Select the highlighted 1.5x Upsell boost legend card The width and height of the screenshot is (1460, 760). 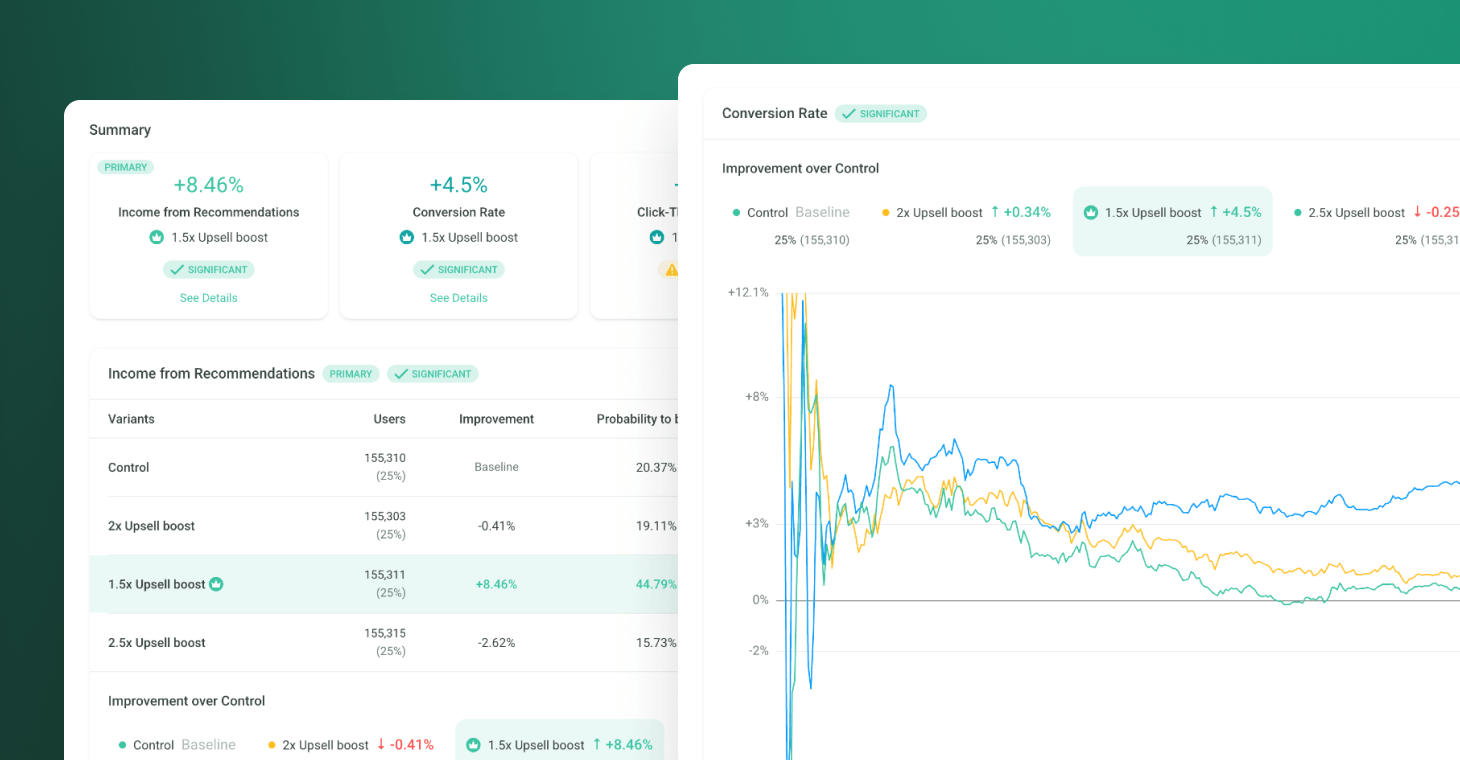point(1173,221)
